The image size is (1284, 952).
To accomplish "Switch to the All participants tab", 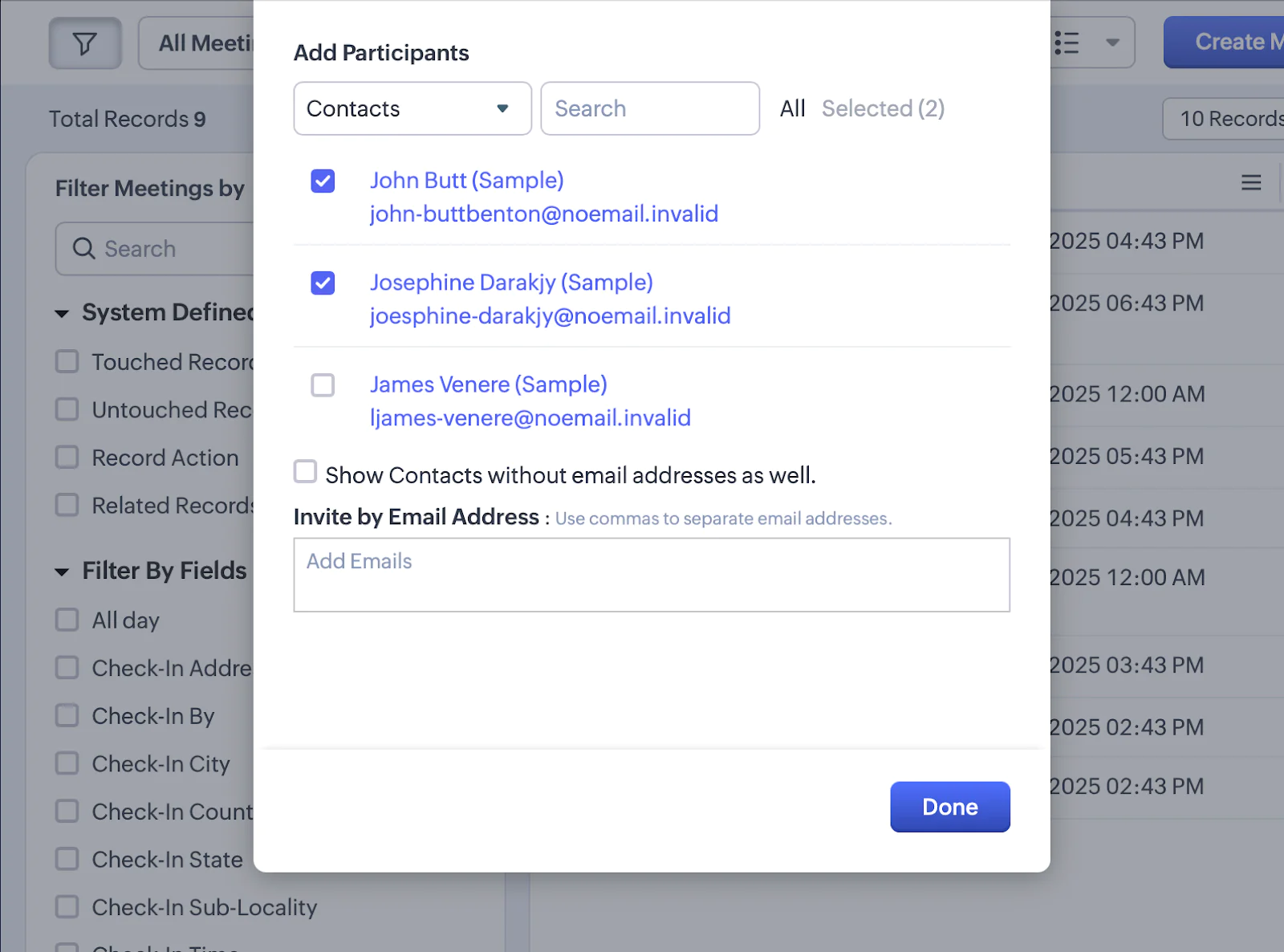I will click(792, 108).
